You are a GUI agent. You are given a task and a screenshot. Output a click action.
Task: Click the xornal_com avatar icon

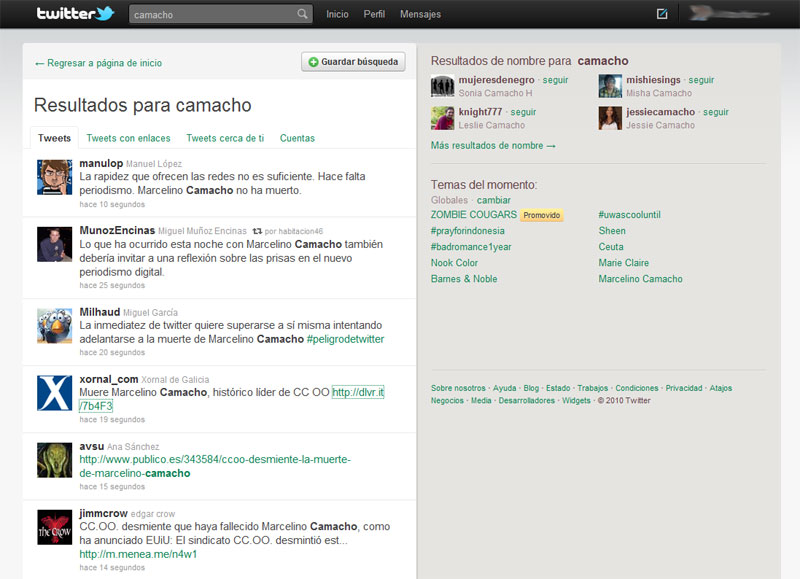[53, 393]
